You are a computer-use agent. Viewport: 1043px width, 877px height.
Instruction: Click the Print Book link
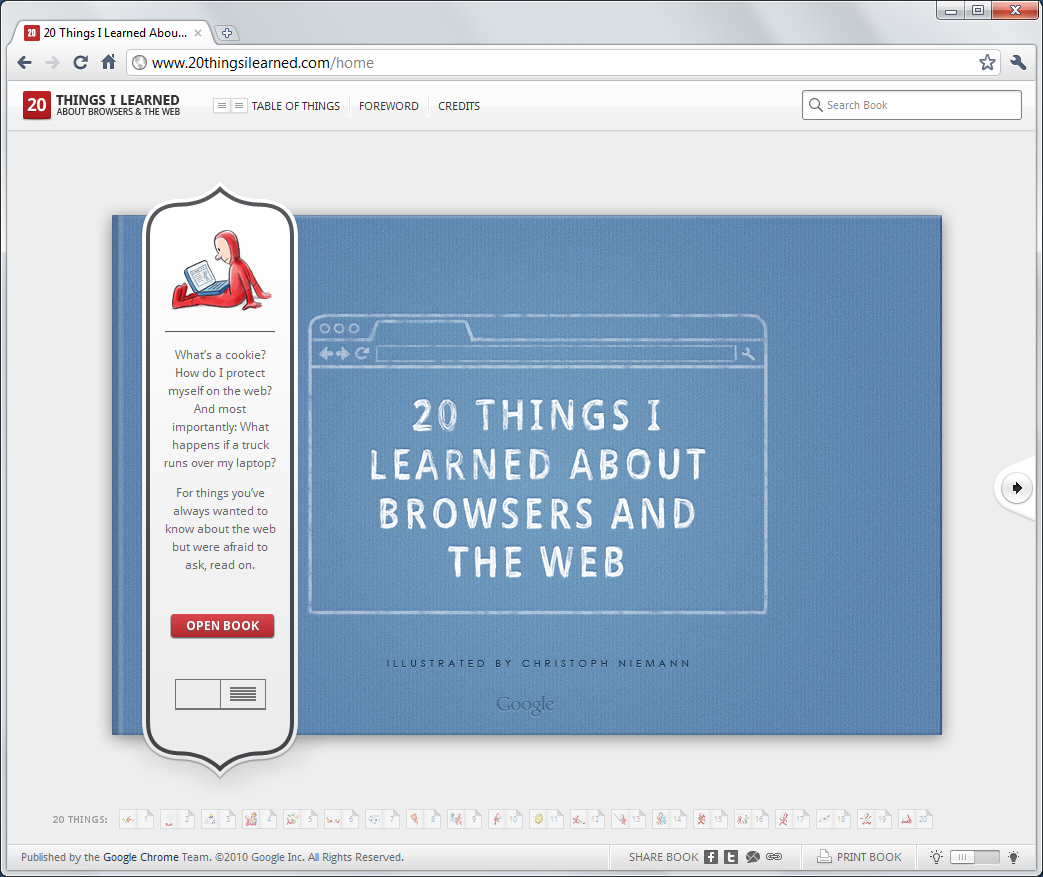pyautogui.click(x=869, y=857)
